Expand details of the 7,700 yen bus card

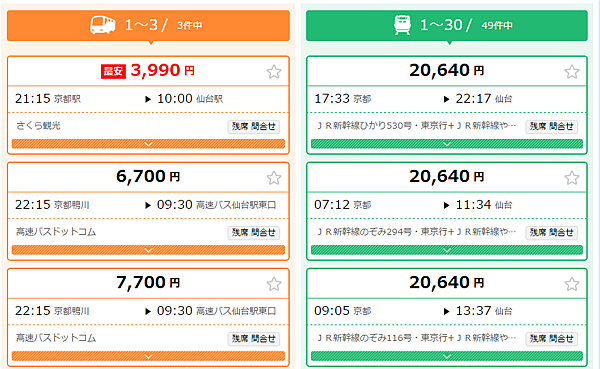point(148,356)
